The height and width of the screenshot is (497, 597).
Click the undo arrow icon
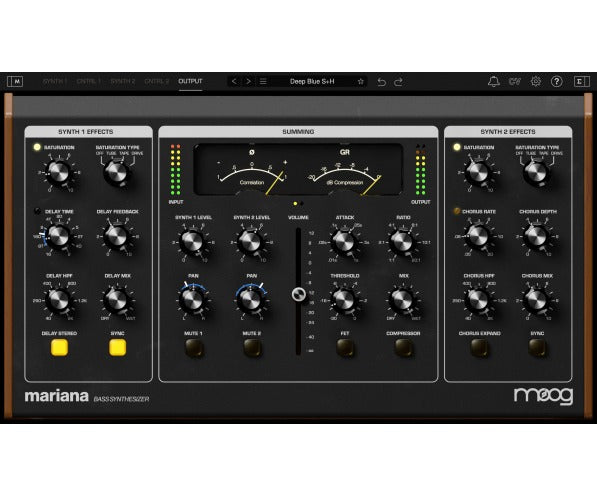point(382,82)
